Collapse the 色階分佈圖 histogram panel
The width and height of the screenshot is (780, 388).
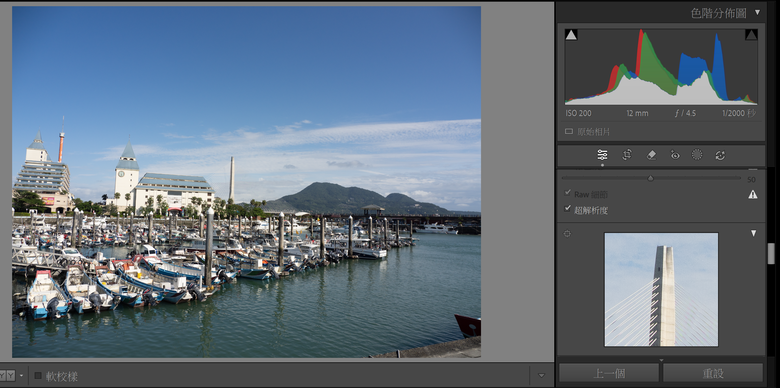pyautogui.click(x=757, y=12)
